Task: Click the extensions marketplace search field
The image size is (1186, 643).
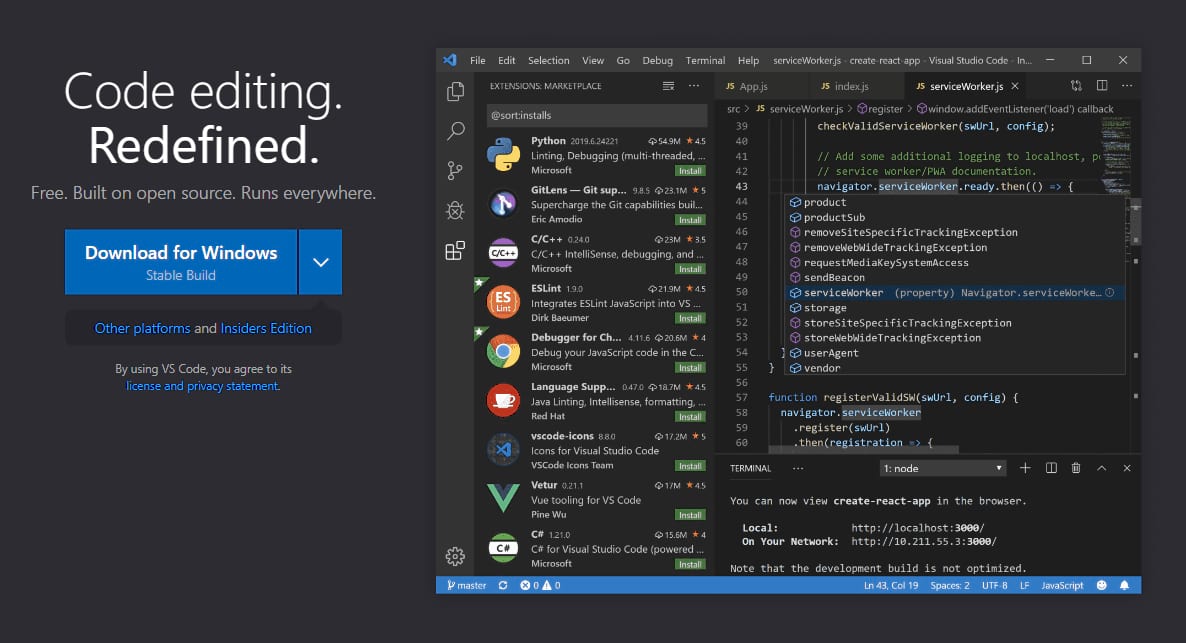Action: click(x=596, y=115)
